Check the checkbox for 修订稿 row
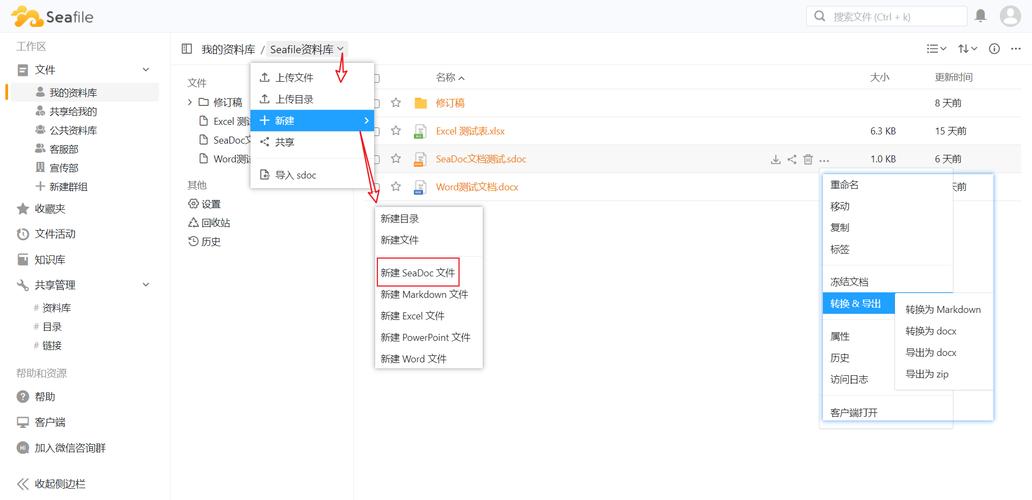The height and width of the screenshot is (500, 1032). (x=376, y=103)
